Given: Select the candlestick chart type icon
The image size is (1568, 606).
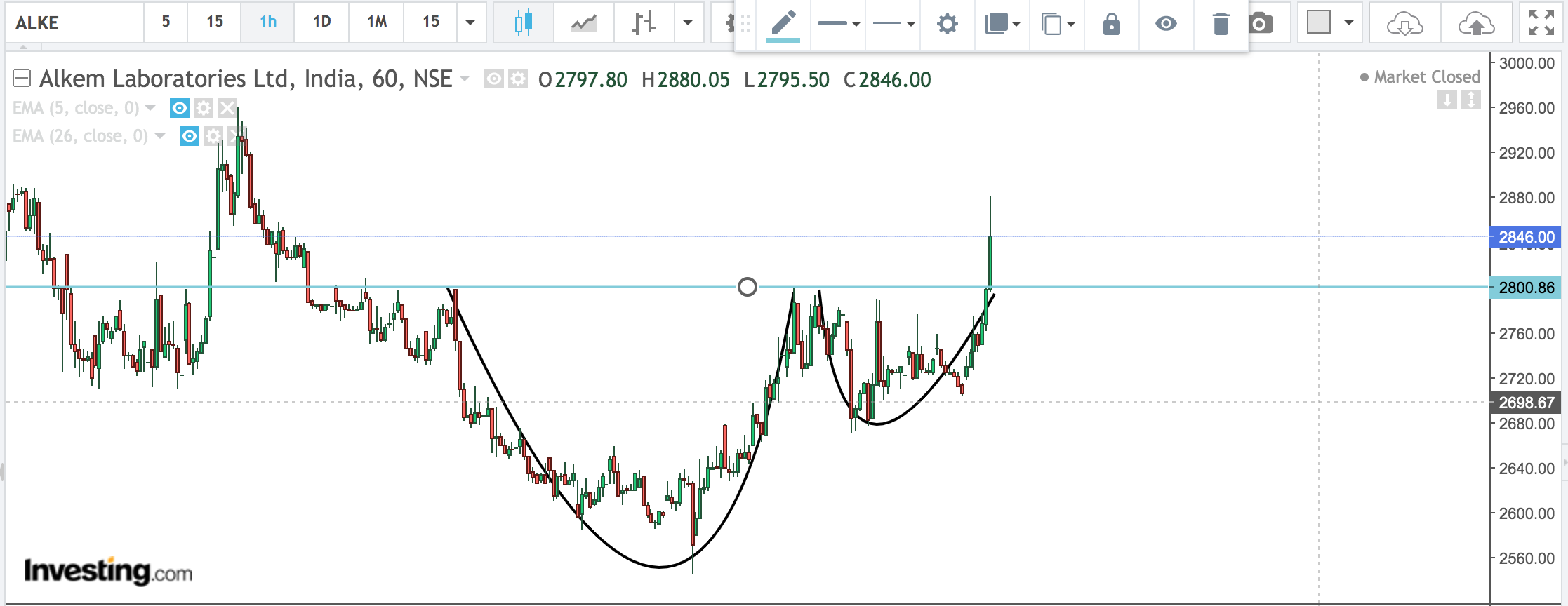Looking at the screenshot, I should (523, 23).
